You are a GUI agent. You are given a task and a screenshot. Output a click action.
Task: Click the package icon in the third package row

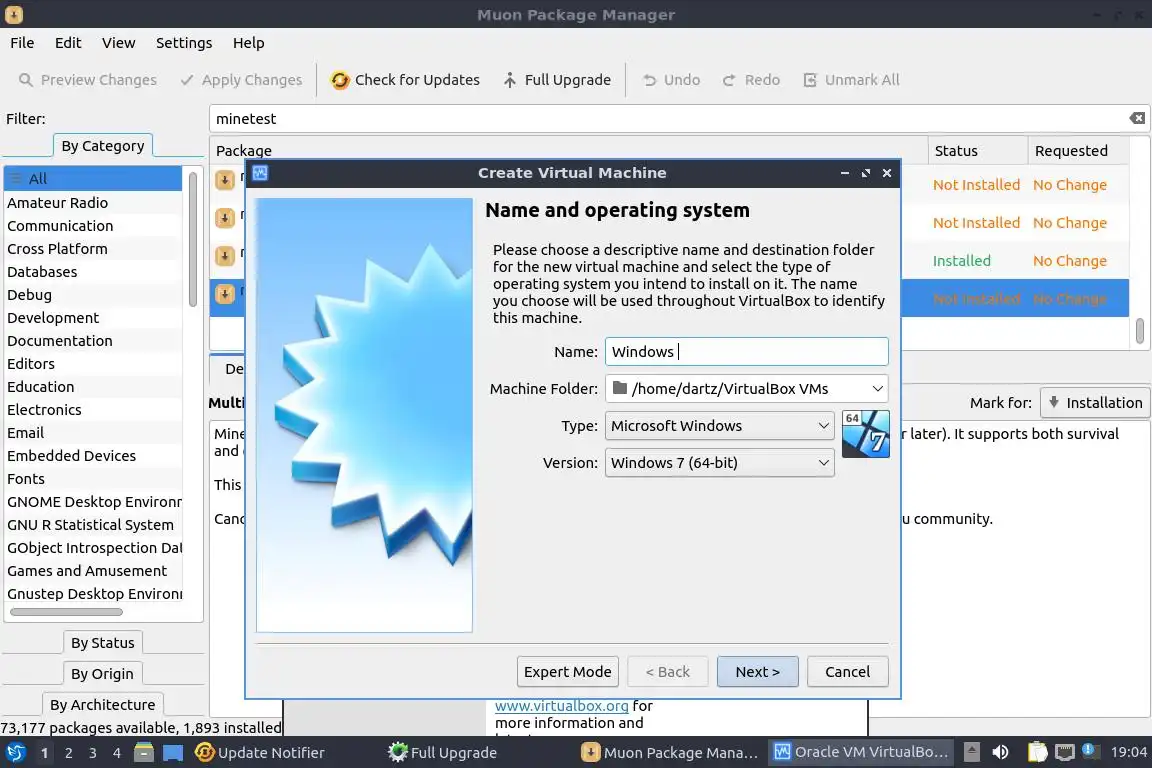(225, 256)
